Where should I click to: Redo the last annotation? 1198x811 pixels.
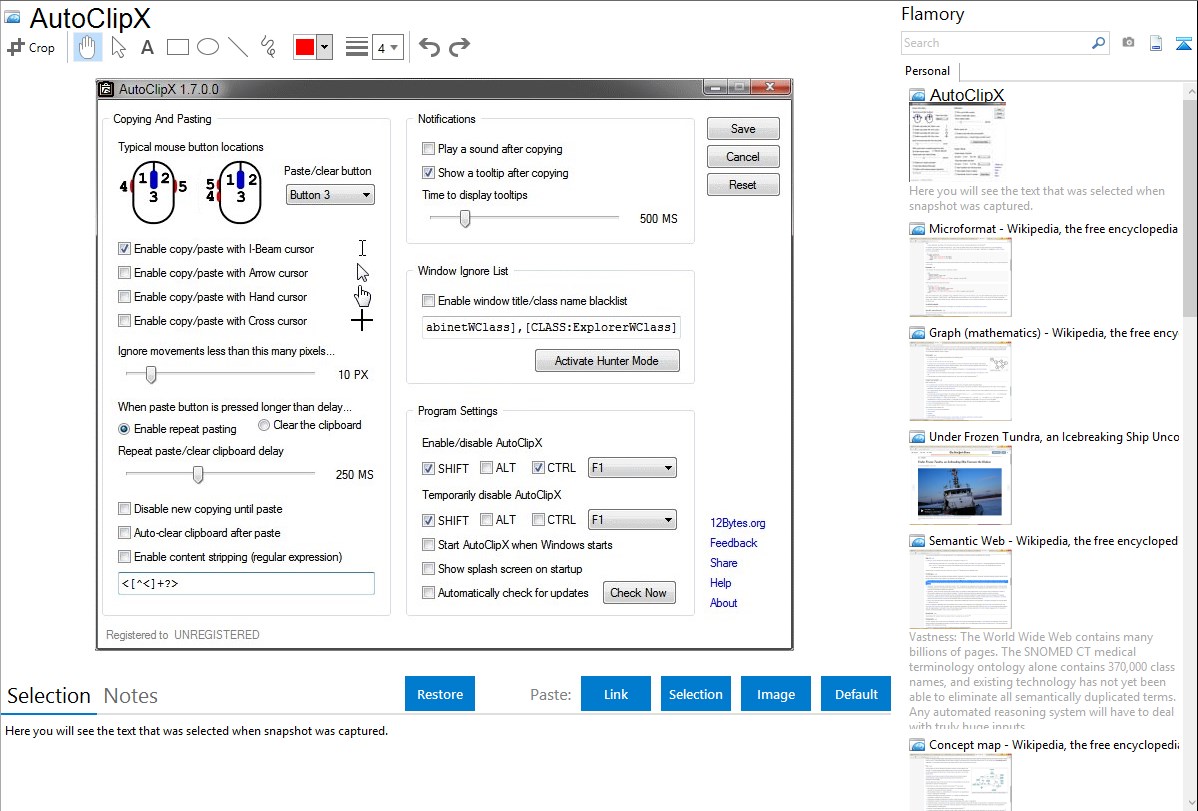coord(459,47)
